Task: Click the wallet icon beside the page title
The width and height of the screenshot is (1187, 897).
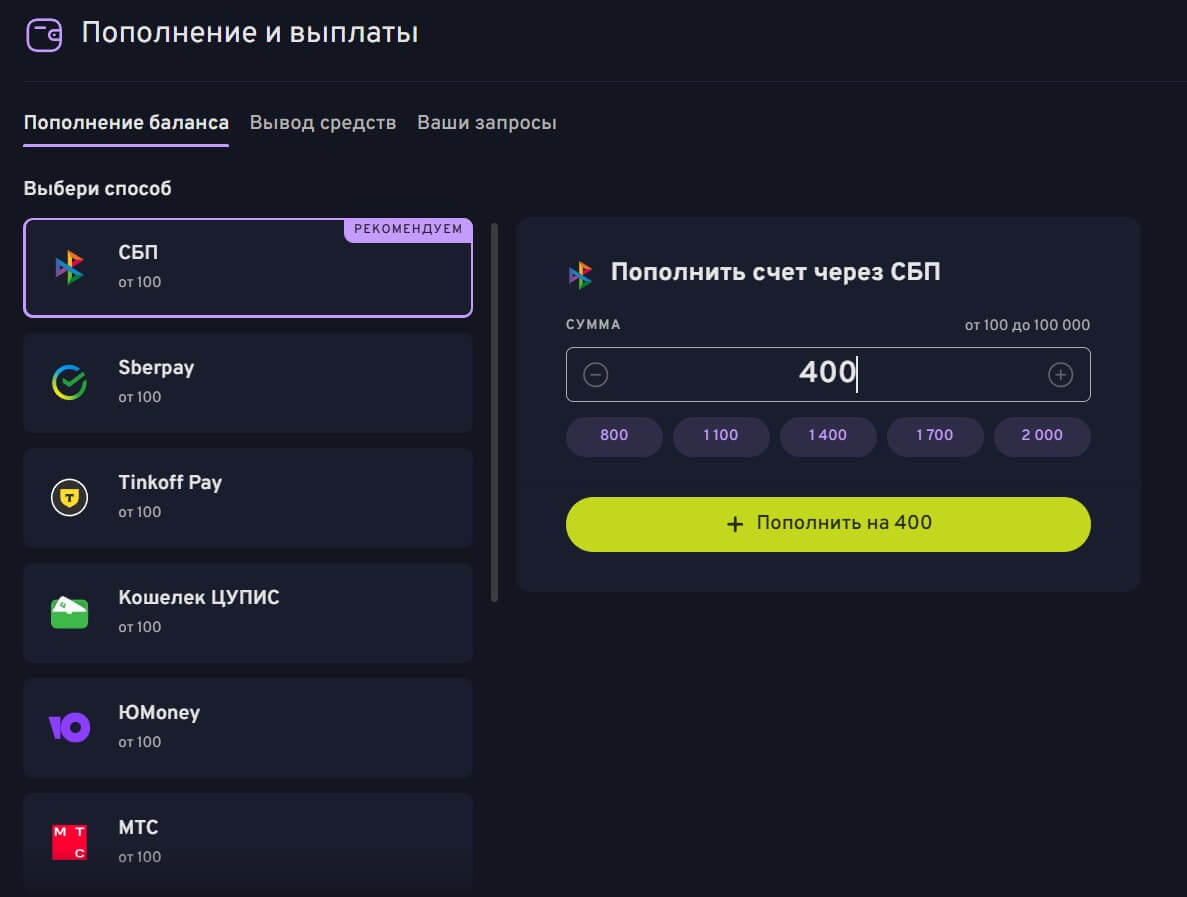Action: tap(44, 34)
